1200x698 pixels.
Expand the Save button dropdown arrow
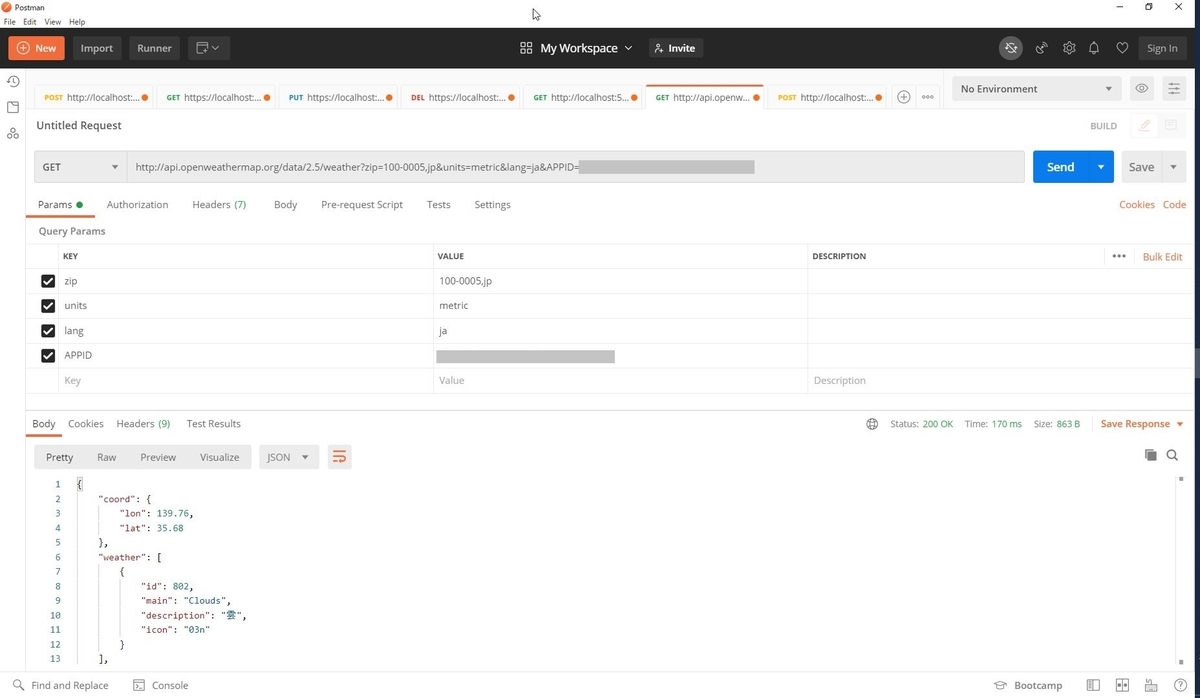(x=1173, y=167)
